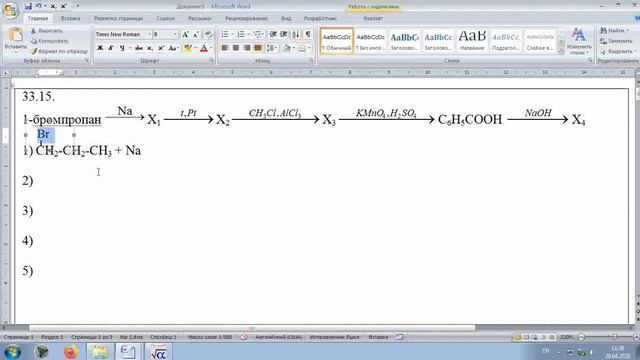Open the Font dialog launcher (Шрифт)
Viewport: 640px width, 360px height.
(212, 60)
